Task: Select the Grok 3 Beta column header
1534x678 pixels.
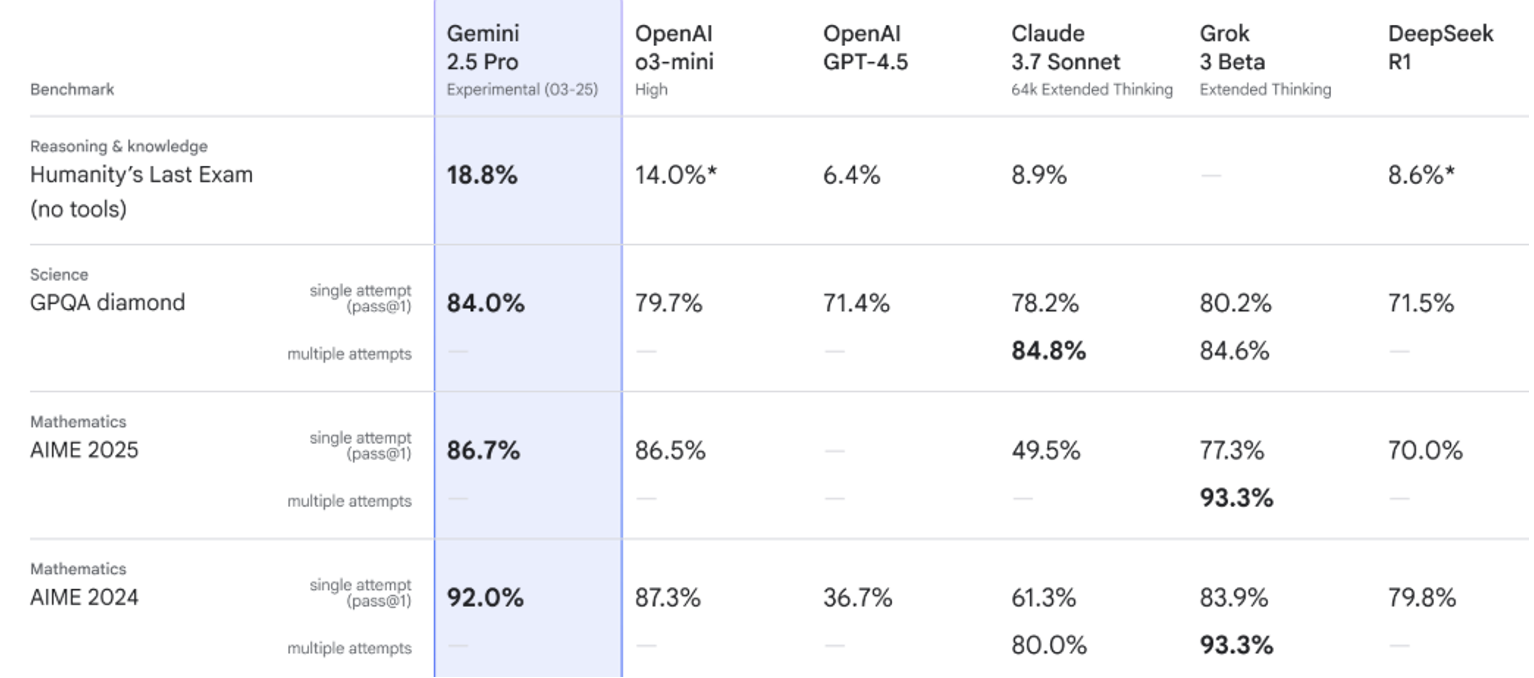Action: [x=1232, y=48]
